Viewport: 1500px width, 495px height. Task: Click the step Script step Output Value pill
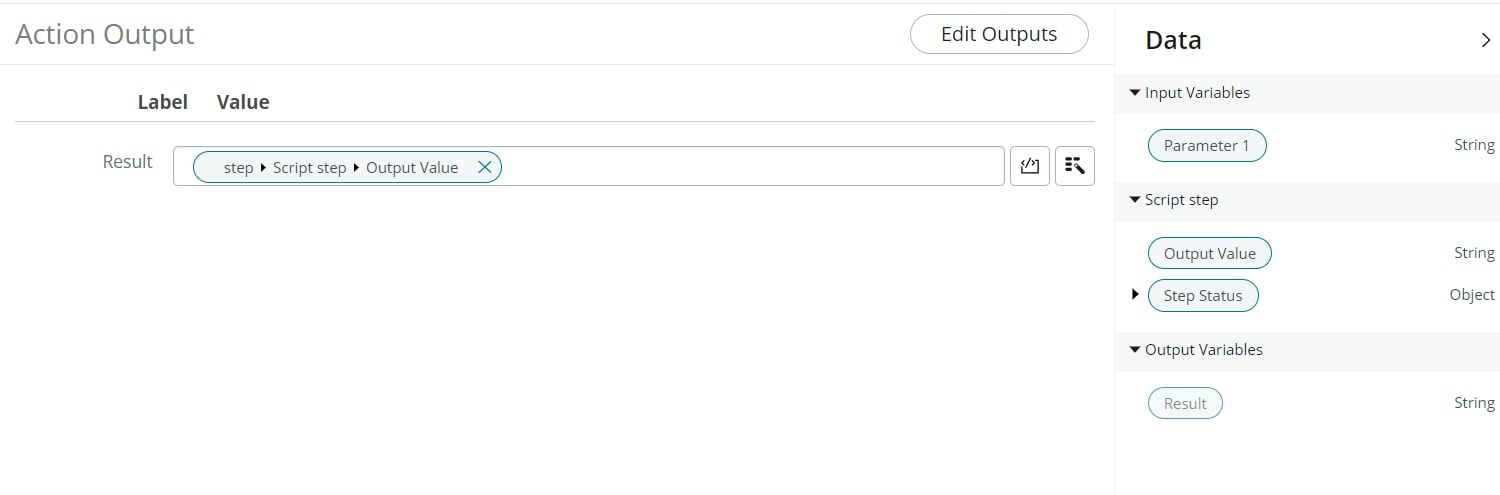tap(340, 167)
